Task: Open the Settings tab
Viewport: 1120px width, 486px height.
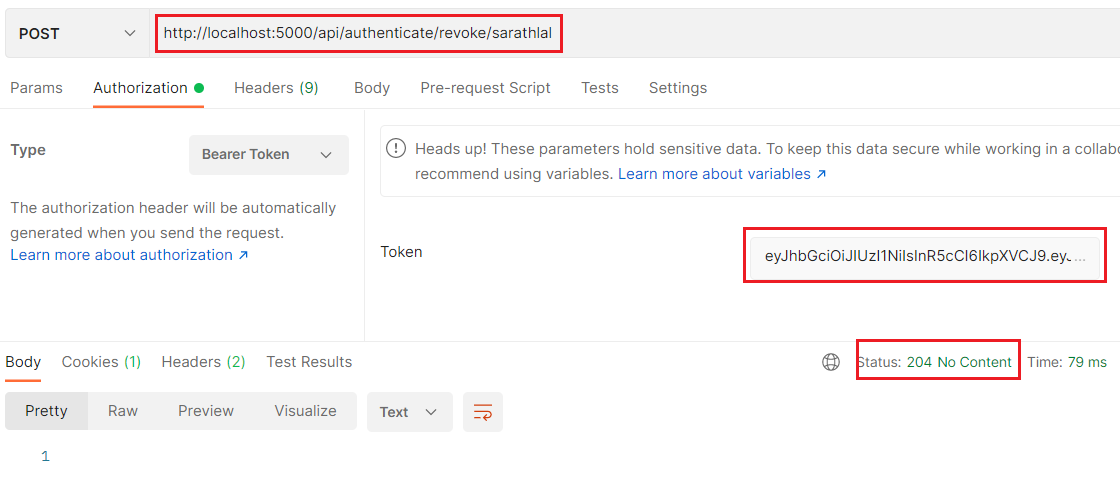Action: (x=678, y=88)
